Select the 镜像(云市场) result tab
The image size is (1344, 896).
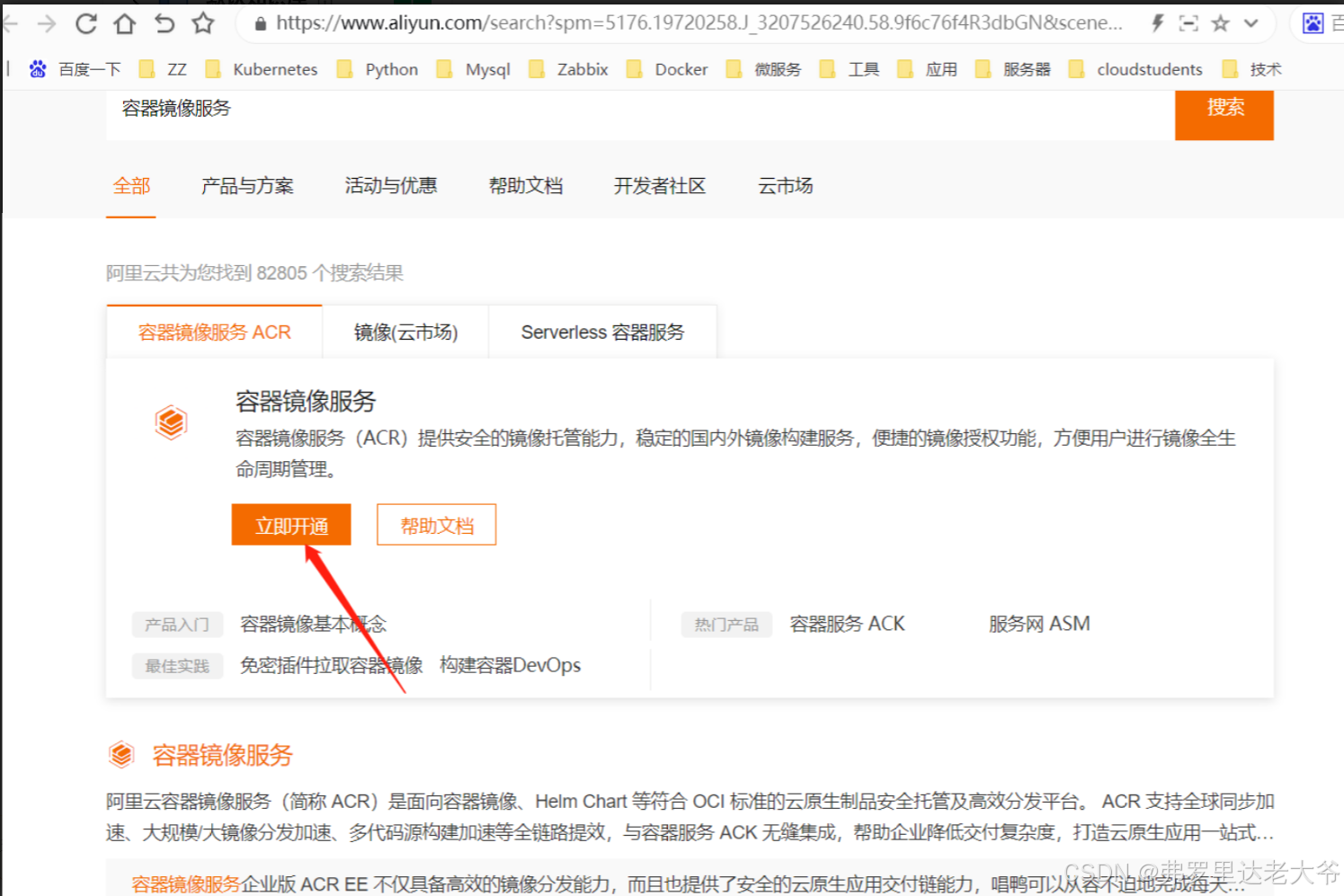[x=405, y=332]
